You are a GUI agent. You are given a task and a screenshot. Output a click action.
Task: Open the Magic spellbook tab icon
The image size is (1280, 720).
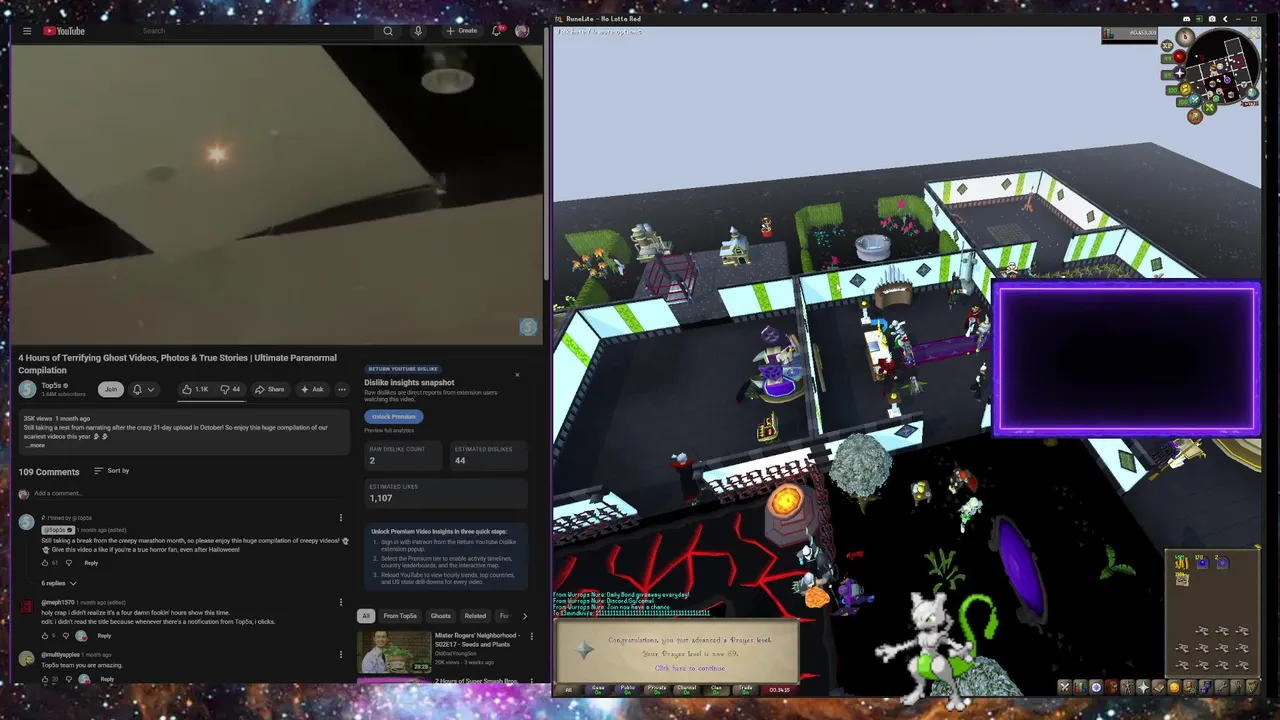(1159, 687)
